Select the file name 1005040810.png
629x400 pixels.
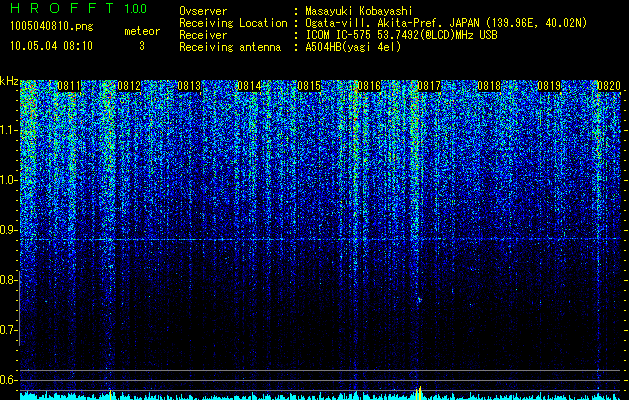51,27
